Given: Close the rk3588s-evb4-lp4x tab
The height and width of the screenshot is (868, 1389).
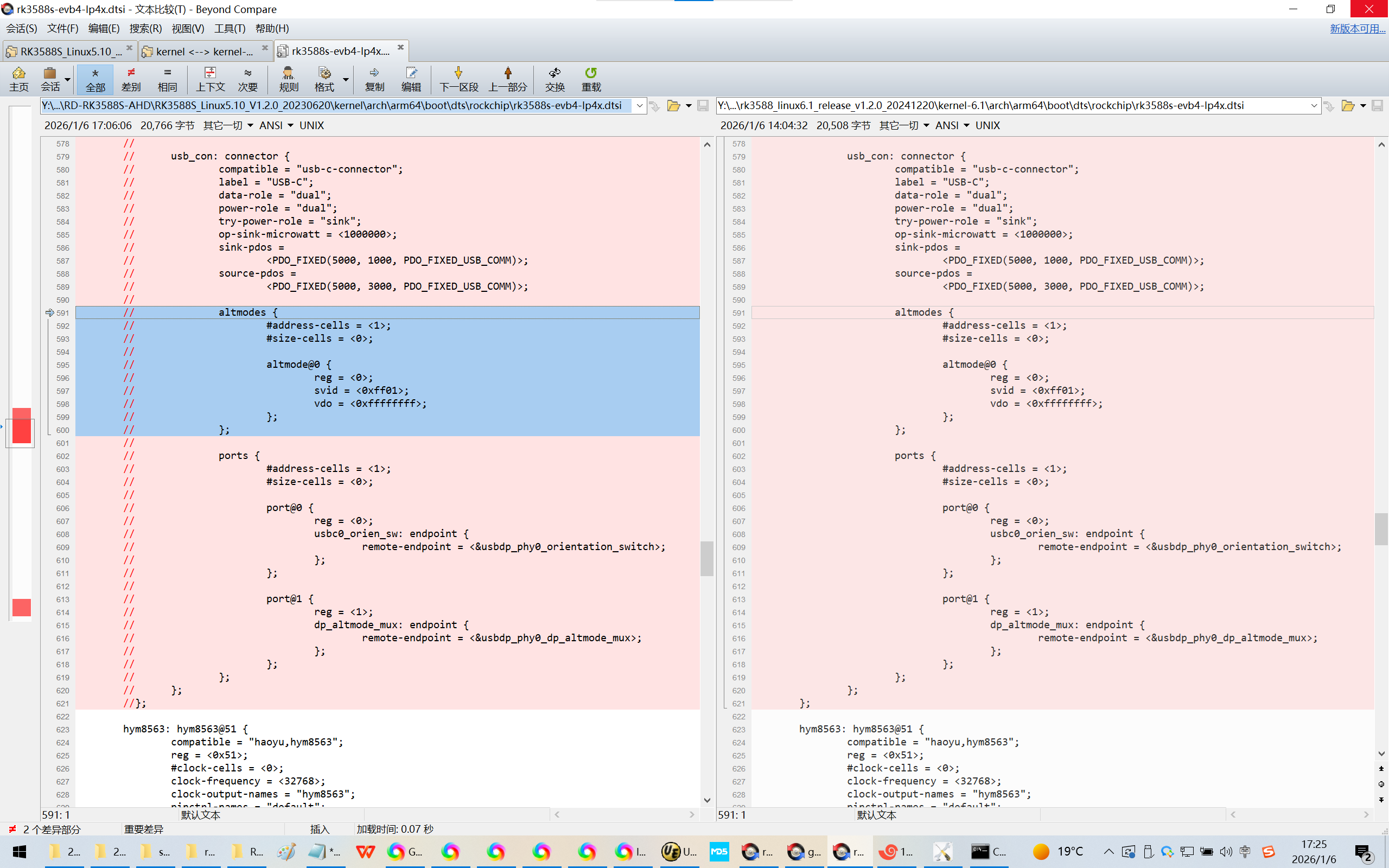Looking at the screenshot, I should click(400, 47).
